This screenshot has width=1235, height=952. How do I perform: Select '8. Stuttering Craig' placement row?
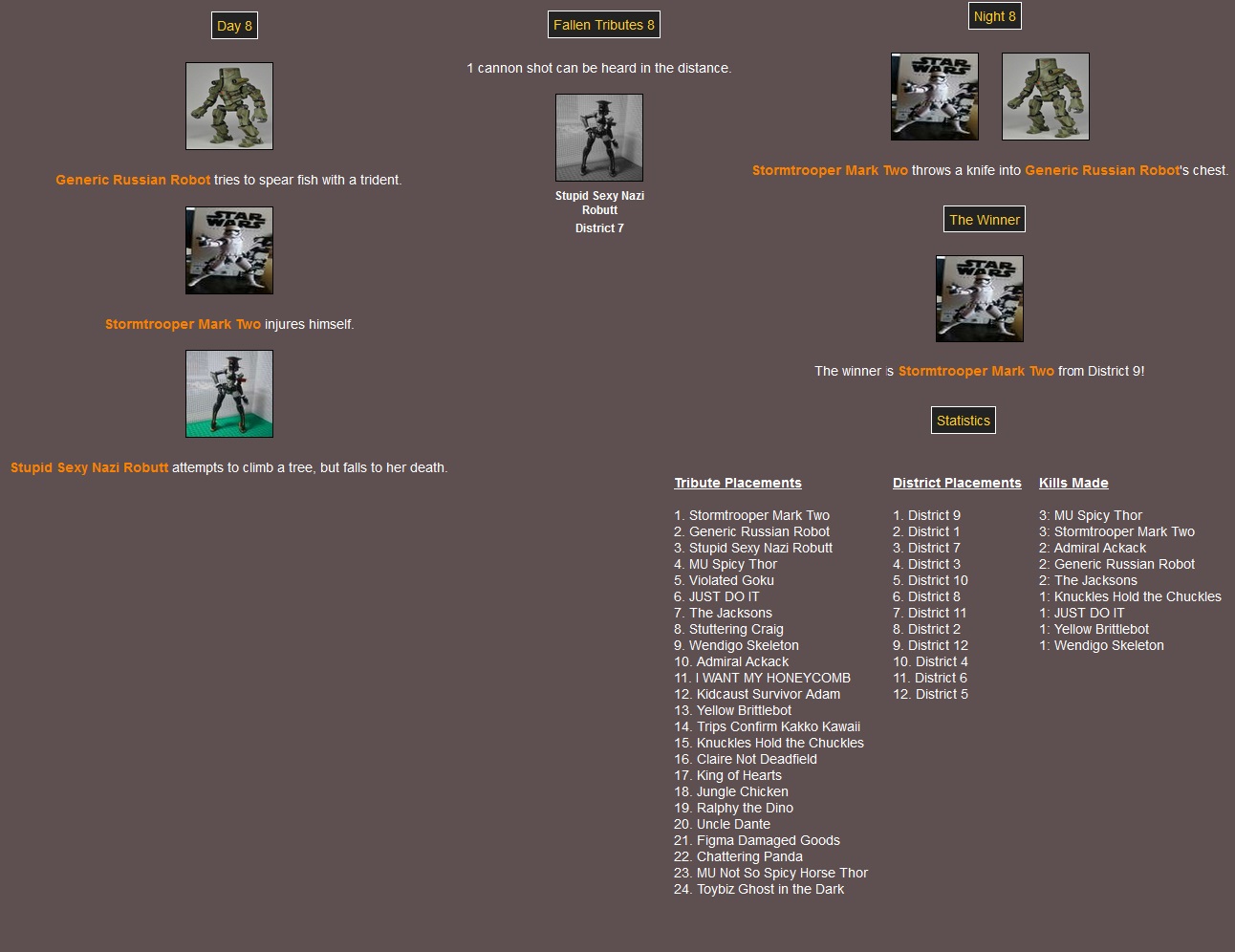pos(728,629)
